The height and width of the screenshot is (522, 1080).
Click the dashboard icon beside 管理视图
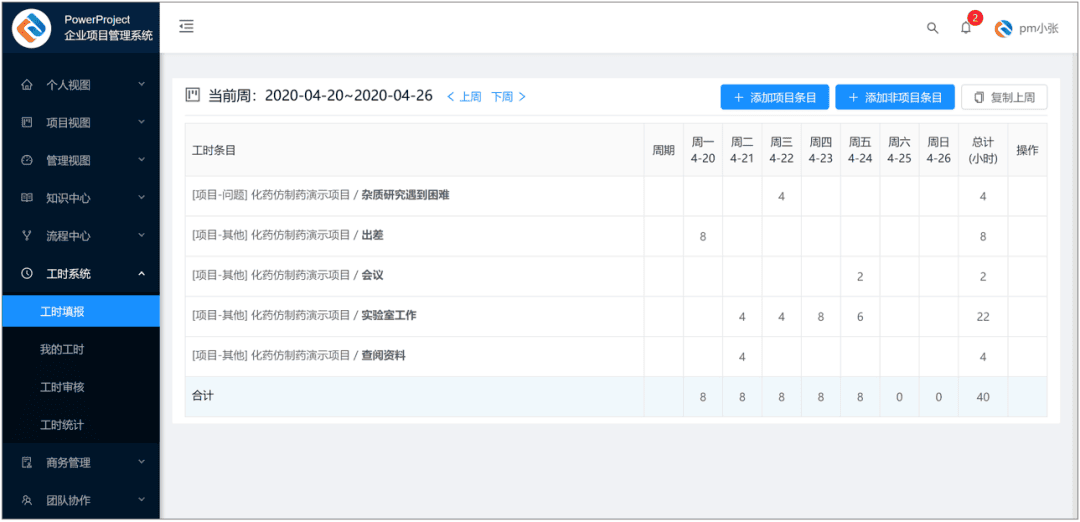pos(27,160)
